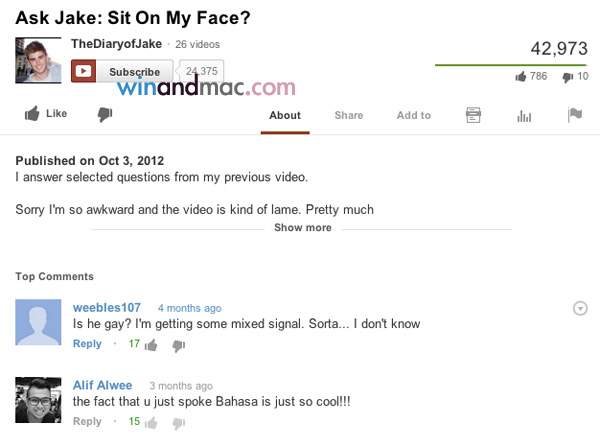Expand the description with Show more
The image size is (600, 447).
point(302,228)
